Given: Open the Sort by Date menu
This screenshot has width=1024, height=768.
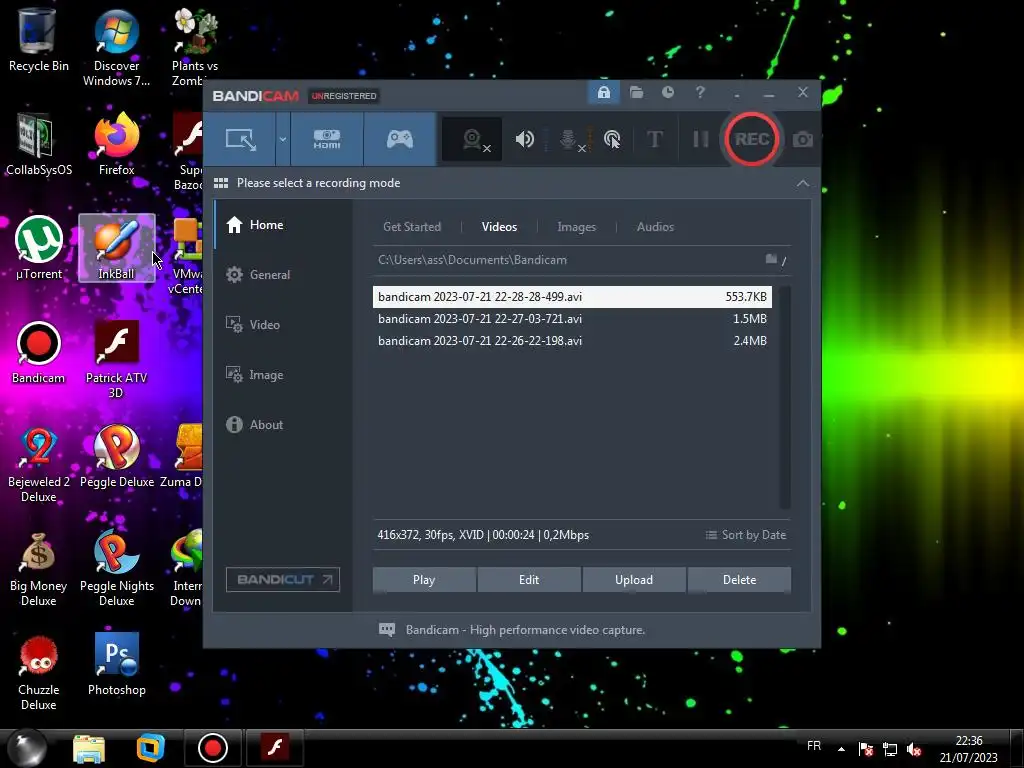Looking at the screenshot, I should [746, 535].
